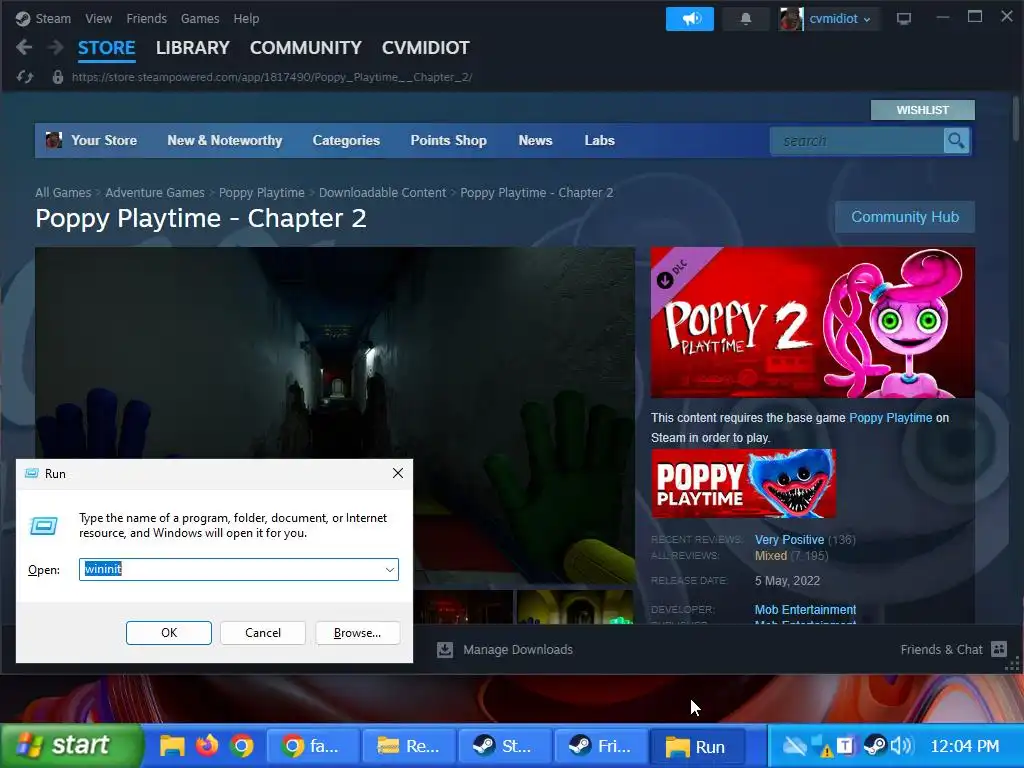
Task: Click the volume tray icon
Action: 902,746
